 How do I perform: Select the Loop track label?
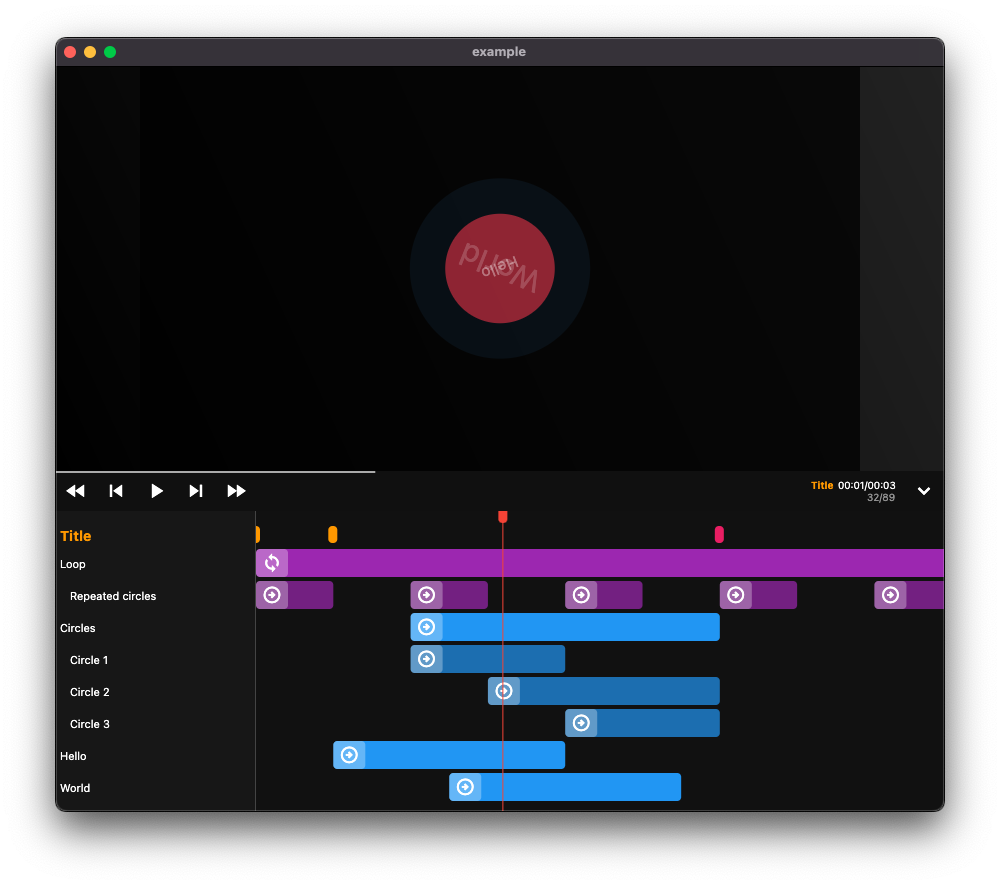coord(73,564)
